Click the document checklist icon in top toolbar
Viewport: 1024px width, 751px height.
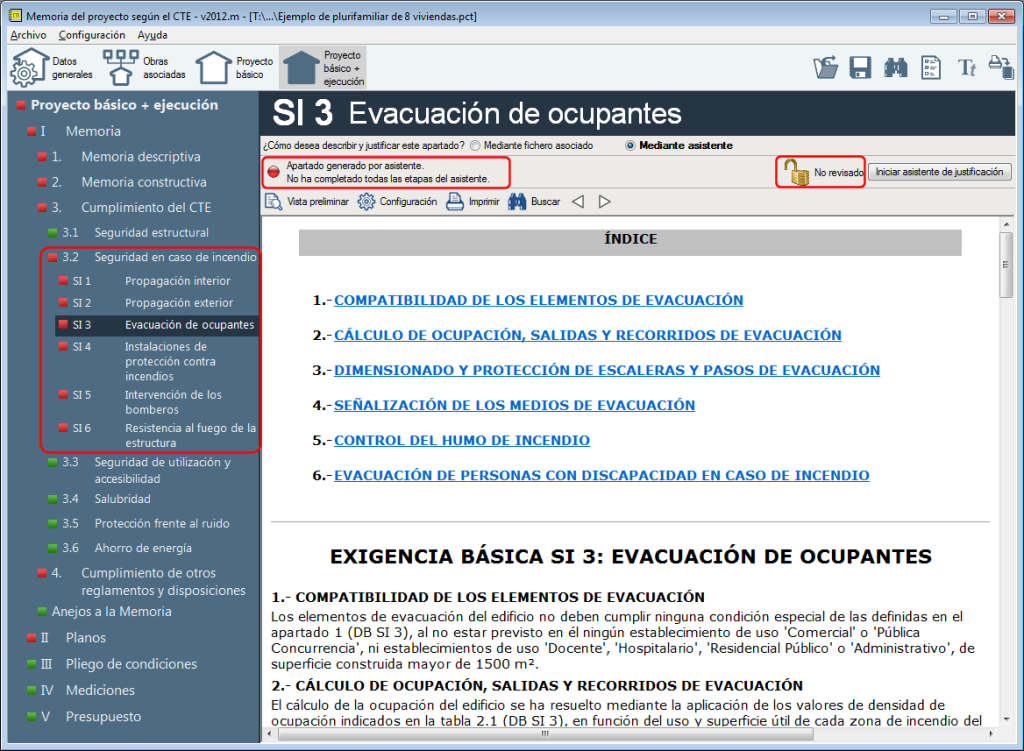pos(931,67)
